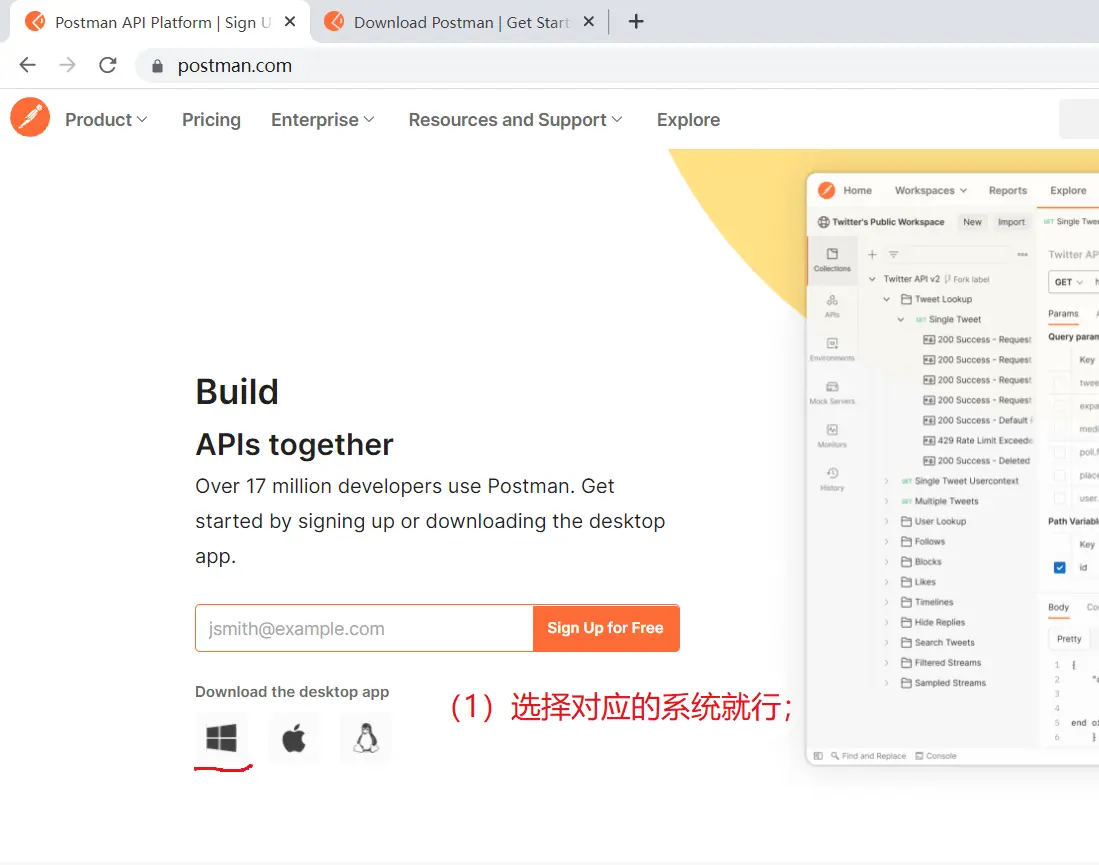Open Console from preview status bar
The image size is (1099, 865).
pos(936,756)
